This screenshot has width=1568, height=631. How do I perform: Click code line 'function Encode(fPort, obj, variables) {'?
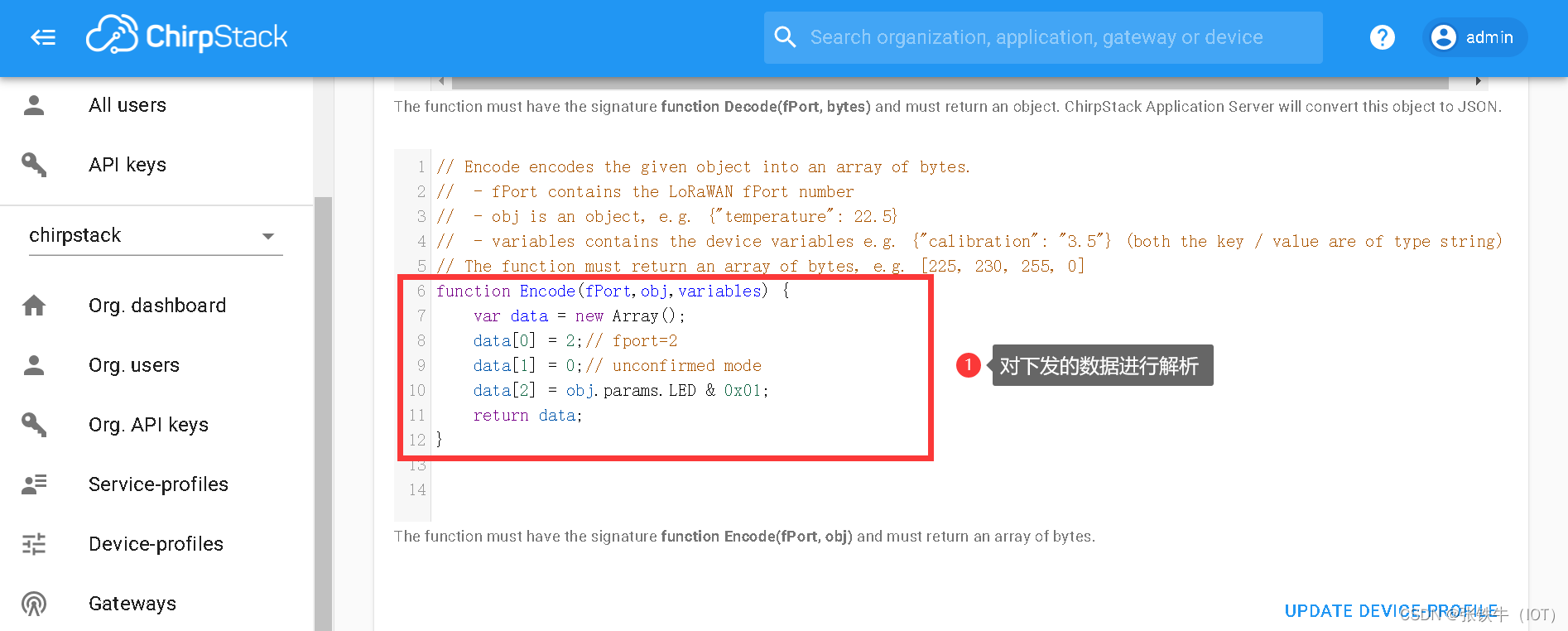(613, 291)
